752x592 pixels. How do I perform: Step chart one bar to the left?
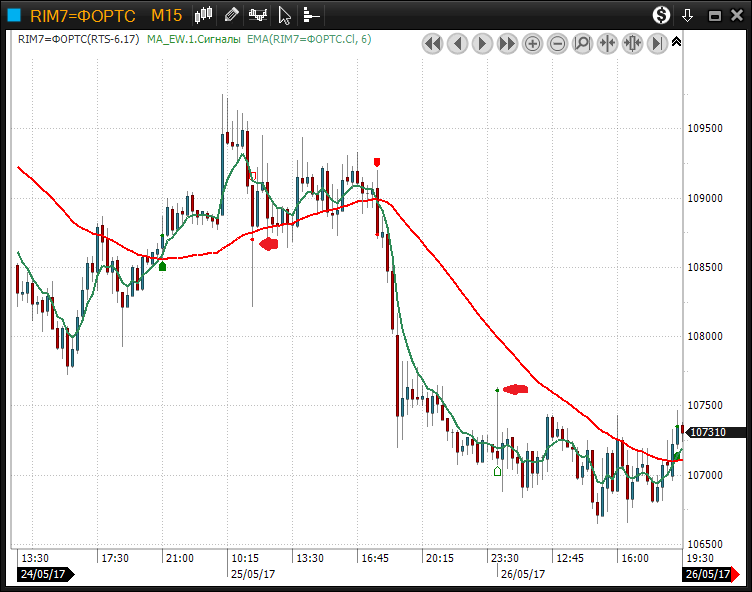(x=457, y=43)
